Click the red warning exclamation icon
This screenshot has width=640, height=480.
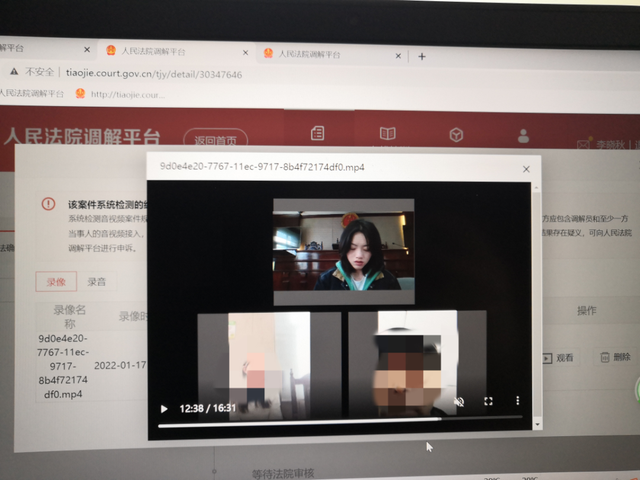pyautogui.click(x=48, y=204)
